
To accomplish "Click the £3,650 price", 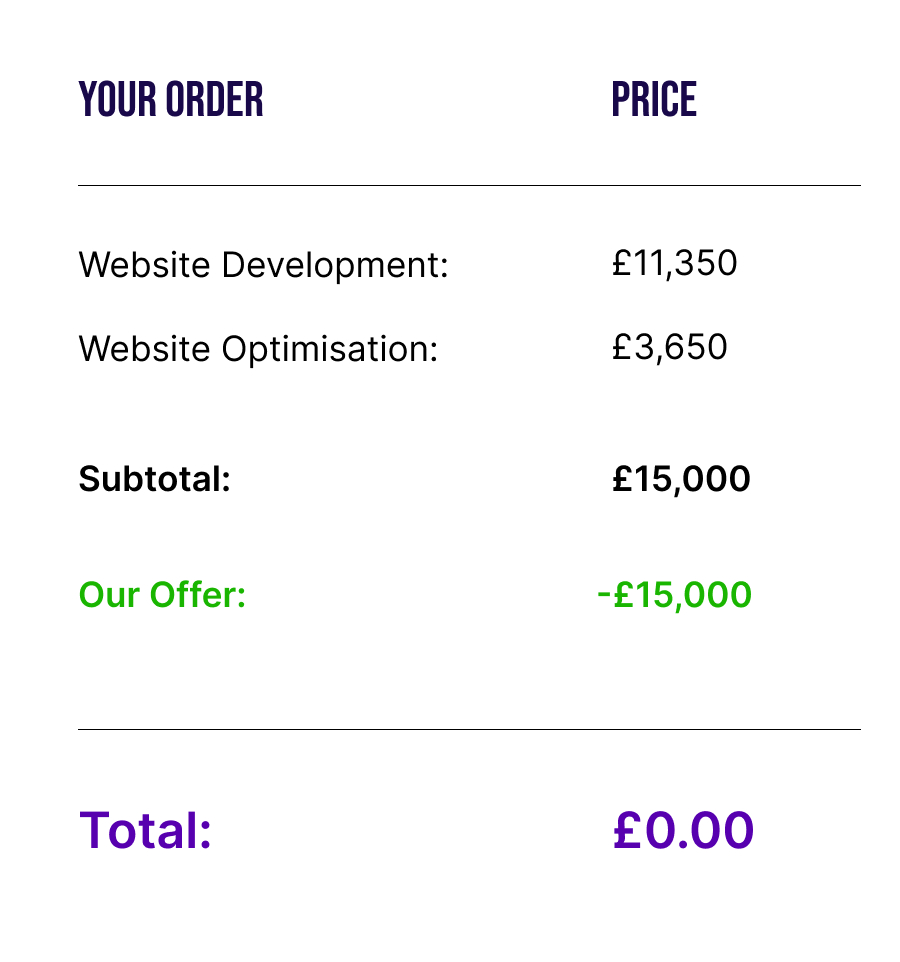I will tap(669, 347).
